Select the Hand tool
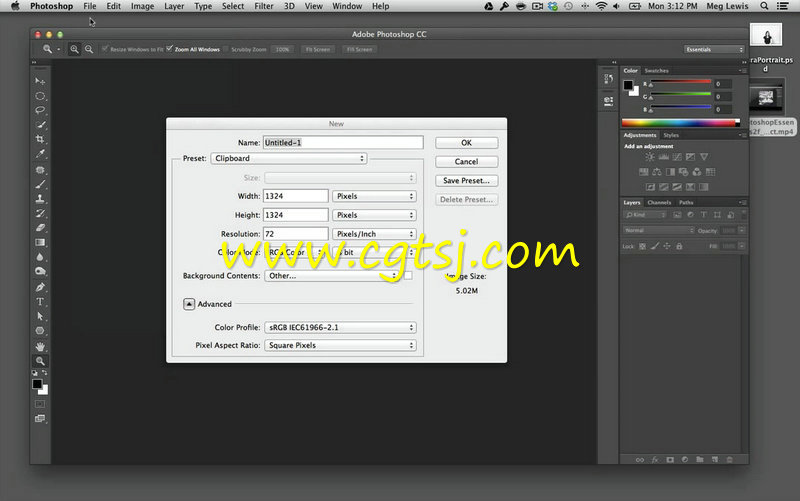Image resolution: width=800 pixels, height=501 pixels. pos(40,346)
